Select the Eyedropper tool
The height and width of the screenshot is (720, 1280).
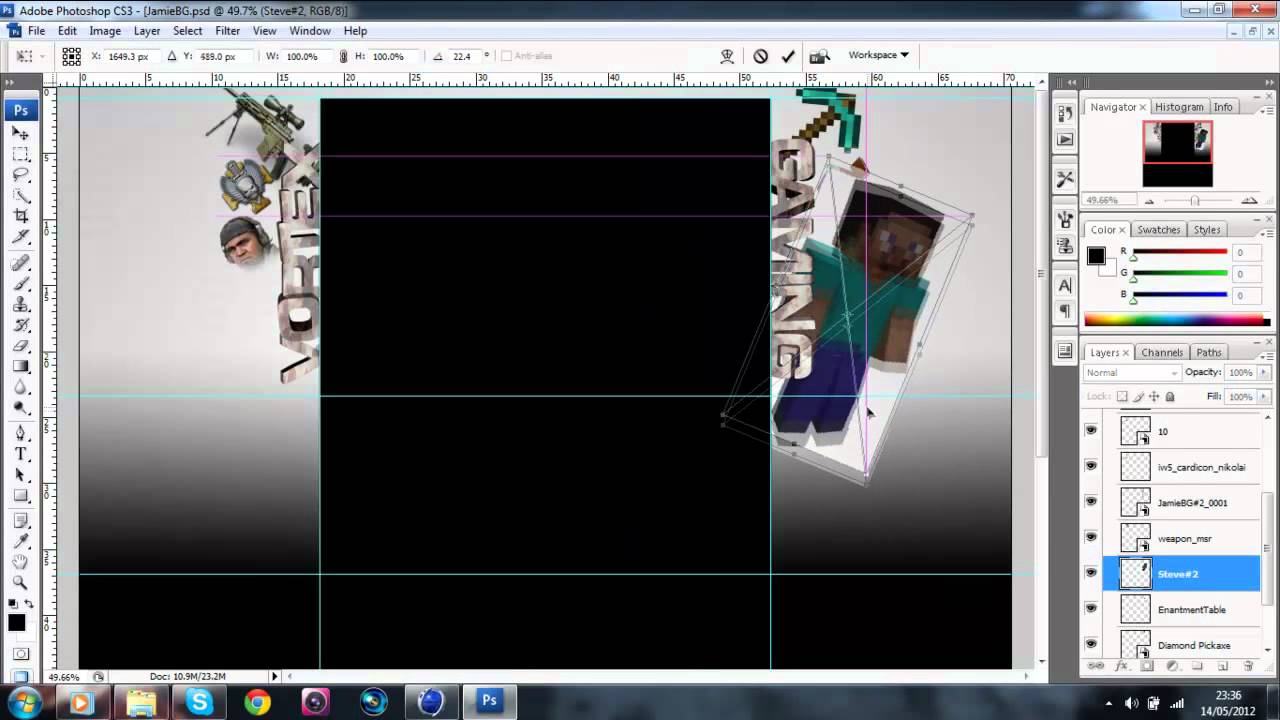(20, 542)
